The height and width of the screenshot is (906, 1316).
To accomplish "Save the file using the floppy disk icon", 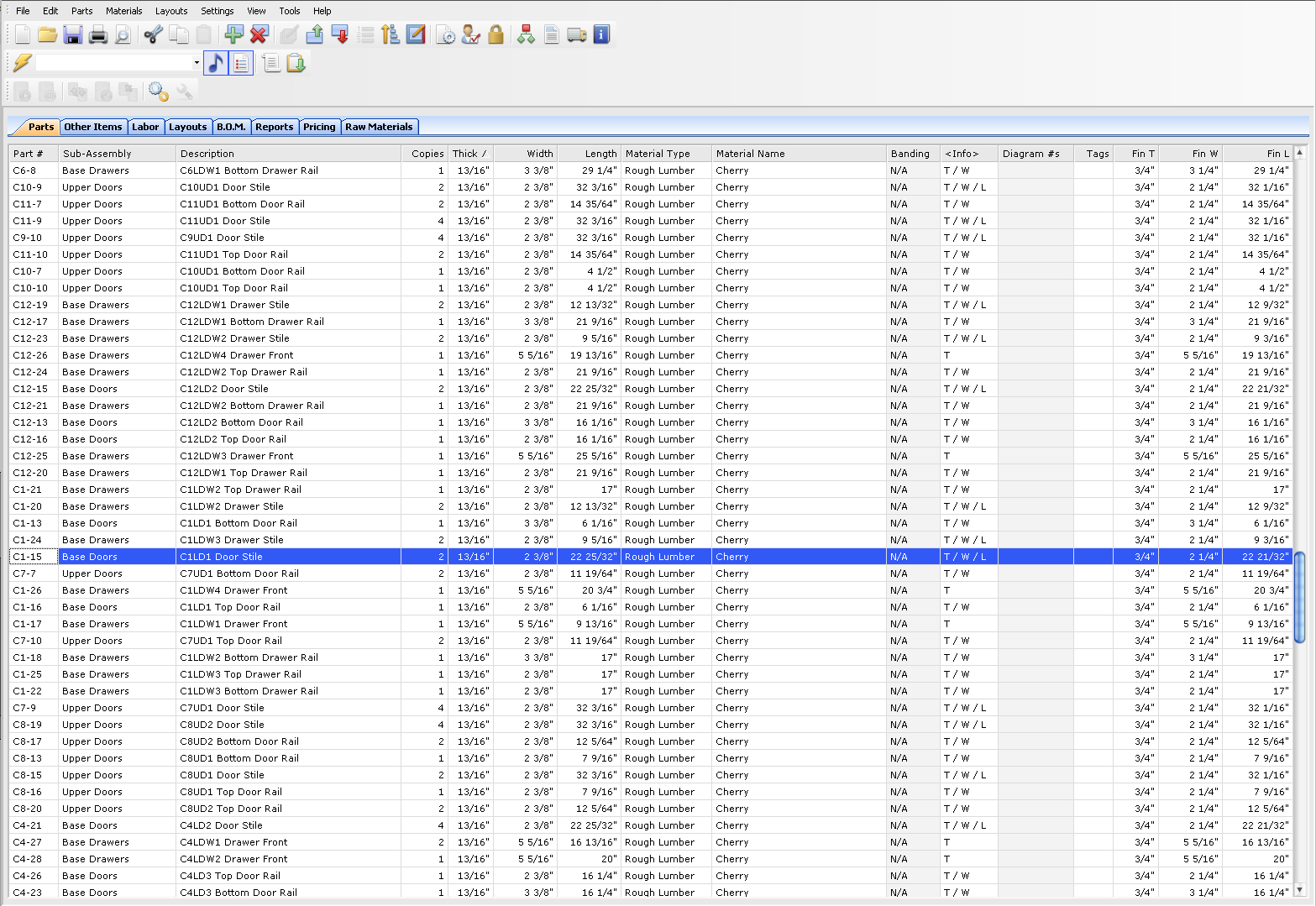I will tap(73, 34).
